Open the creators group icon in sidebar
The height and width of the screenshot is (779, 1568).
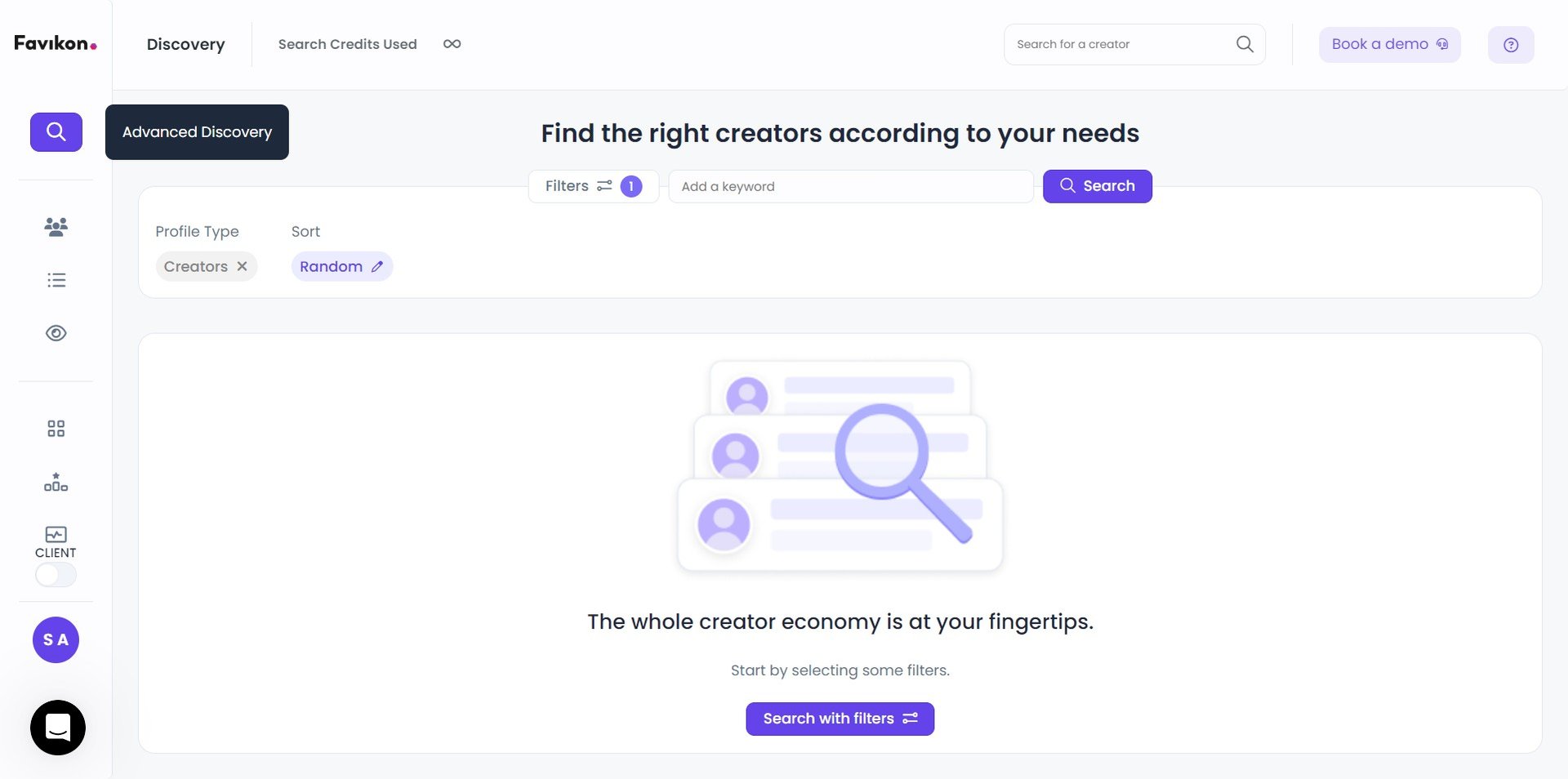click(56, 227)
